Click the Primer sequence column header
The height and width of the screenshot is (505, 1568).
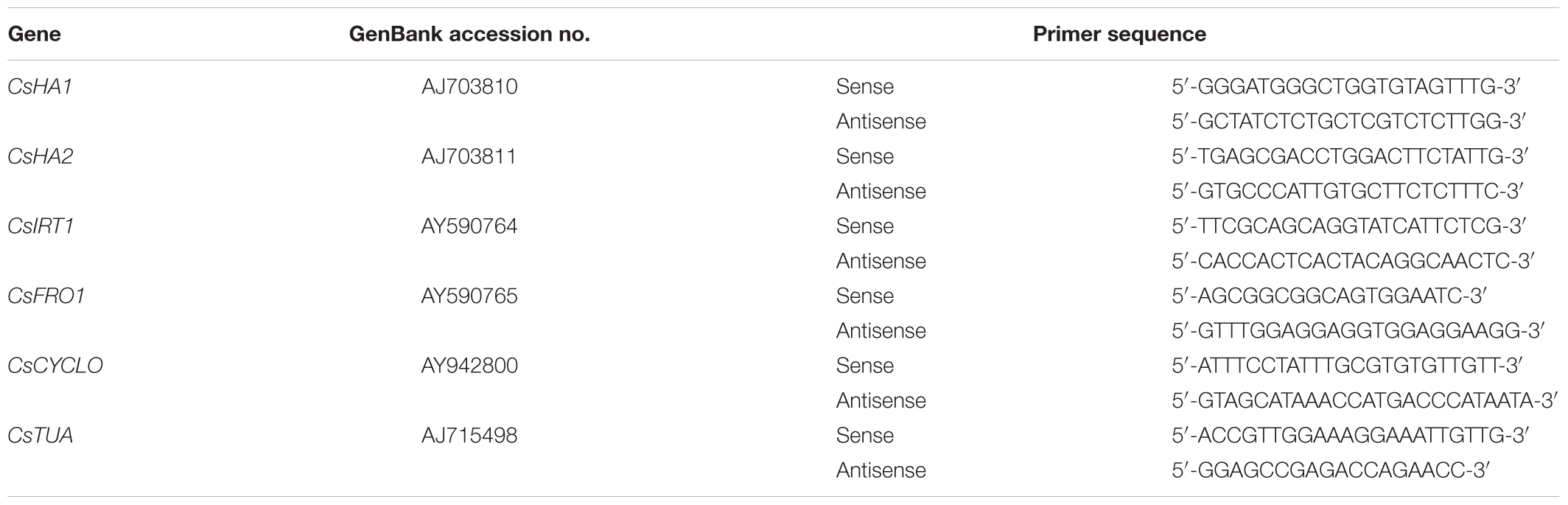click(x=1119, y=35)
